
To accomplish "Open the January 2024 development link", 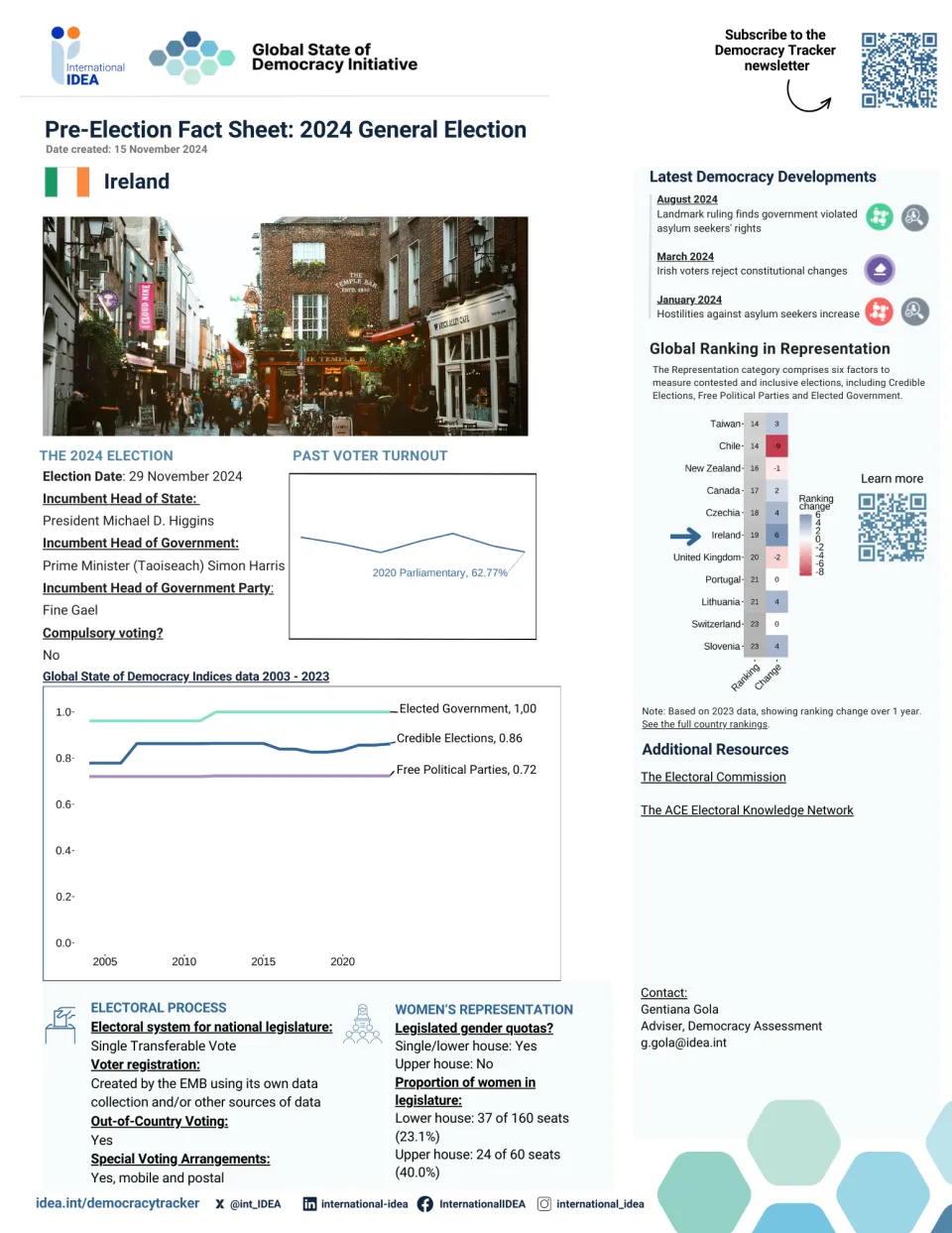I will [x=689, y=300].
